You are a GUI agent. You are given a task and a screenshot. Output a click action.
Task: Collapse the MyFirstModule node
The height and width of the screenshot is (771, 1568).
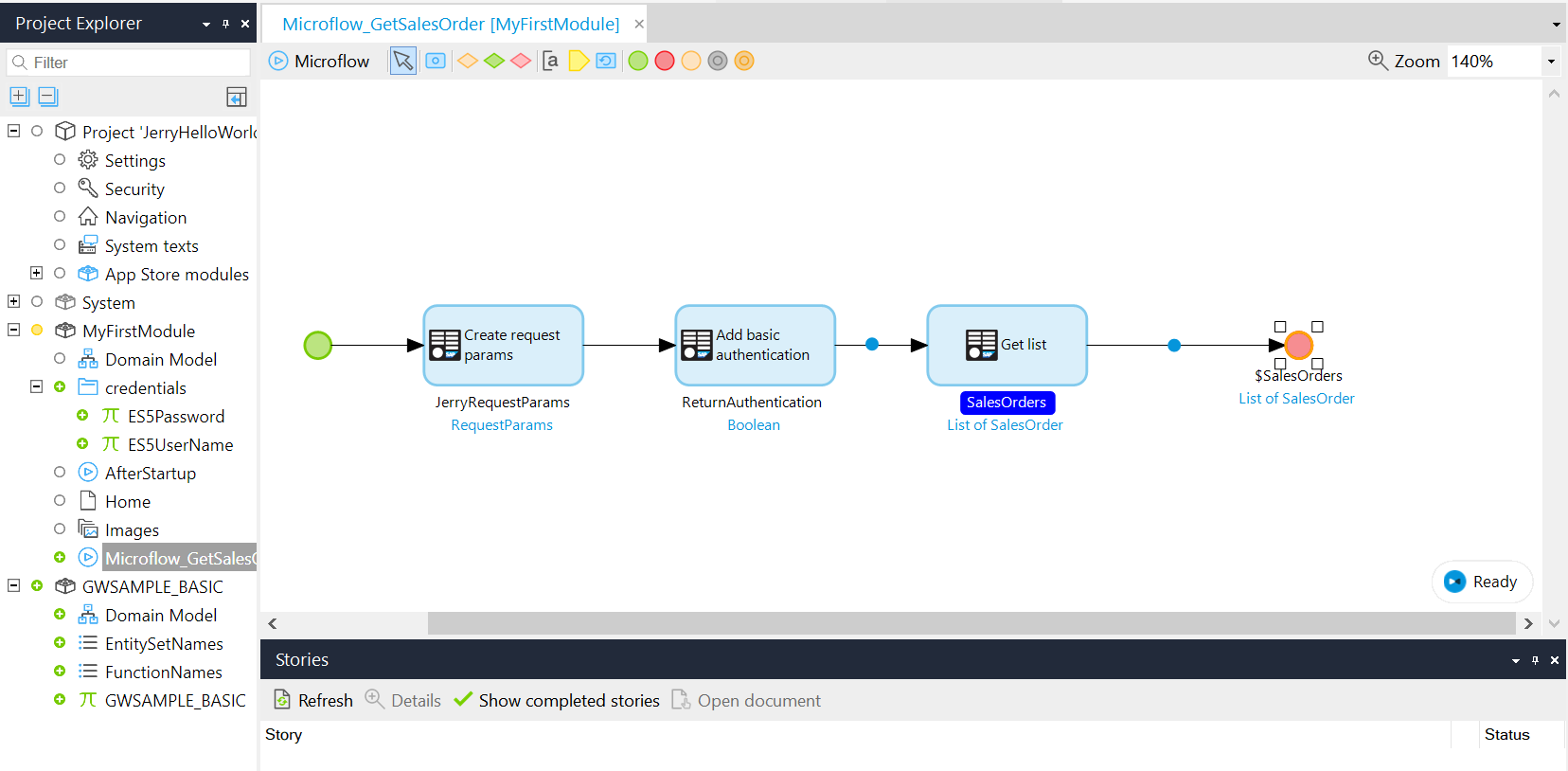(13, 330)
